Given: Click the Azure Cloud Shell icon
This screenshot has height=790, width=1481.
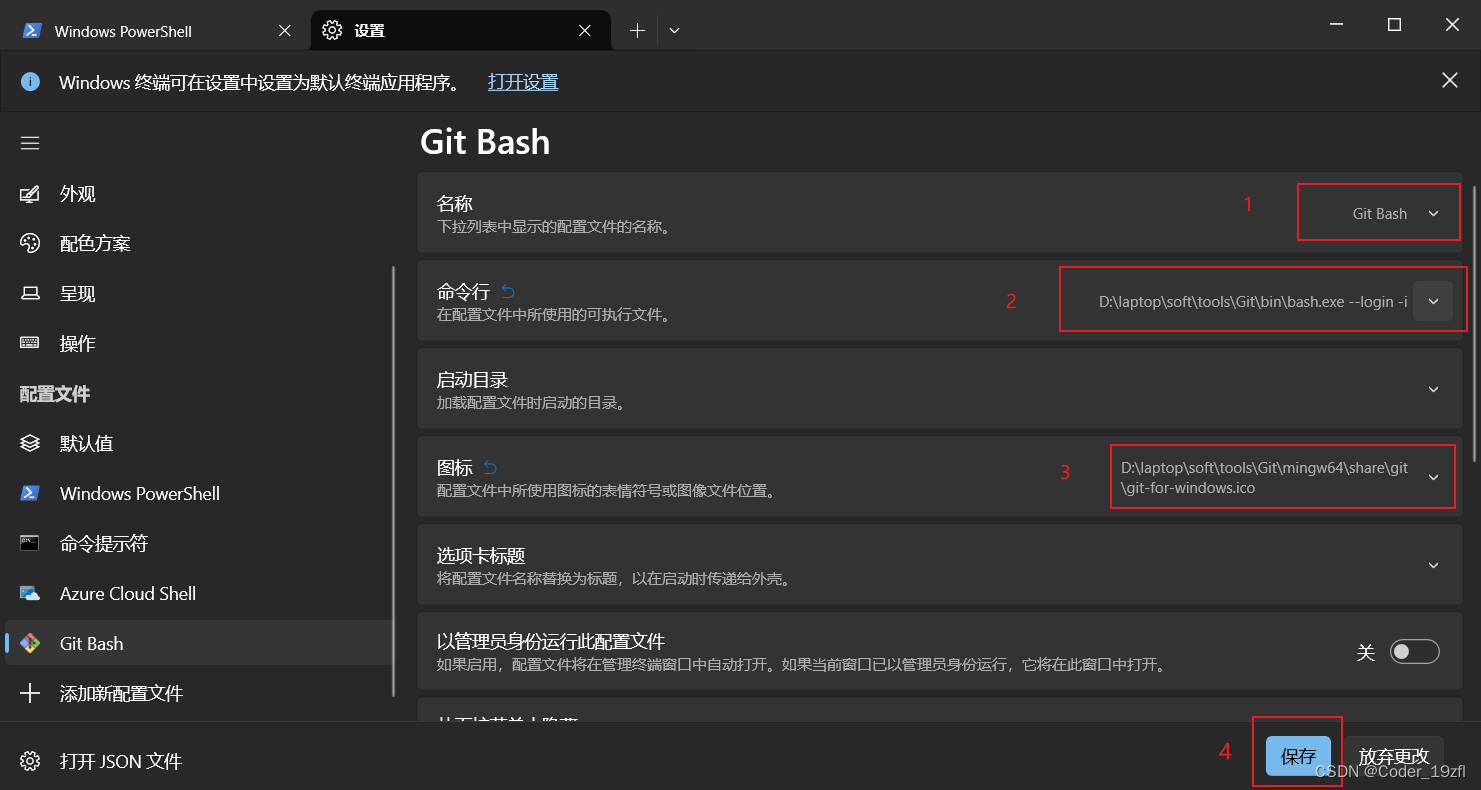Looking at the screenshot, I should click(30, 593).
